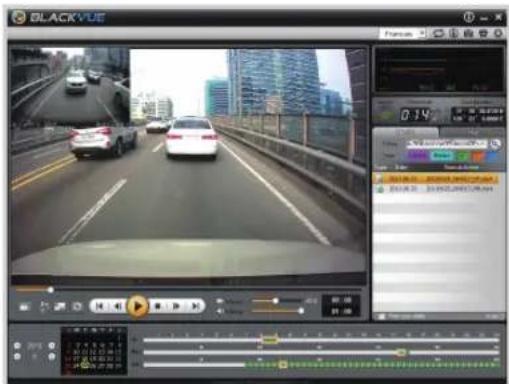The height and width of the screenshot is (384, 509).
Task: Click the info icon in the title bar
Action: pos(469,17)
